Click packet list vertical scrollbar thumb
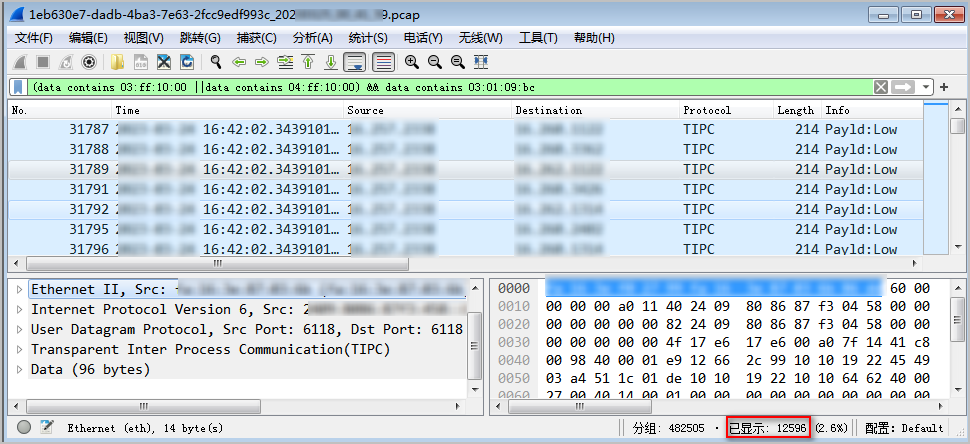The width and height of the screenshot is (970, 444). 957,126
